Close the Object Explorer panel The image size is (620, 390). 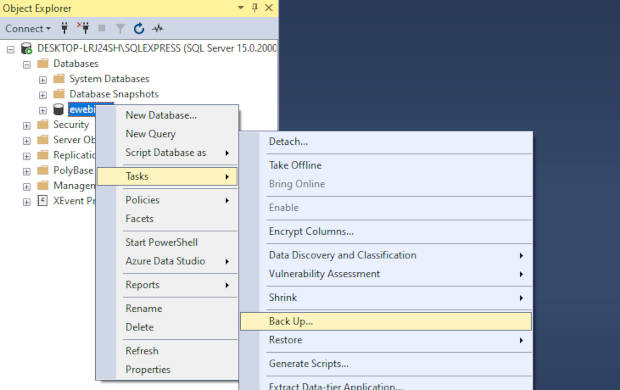tap(269, 8)
